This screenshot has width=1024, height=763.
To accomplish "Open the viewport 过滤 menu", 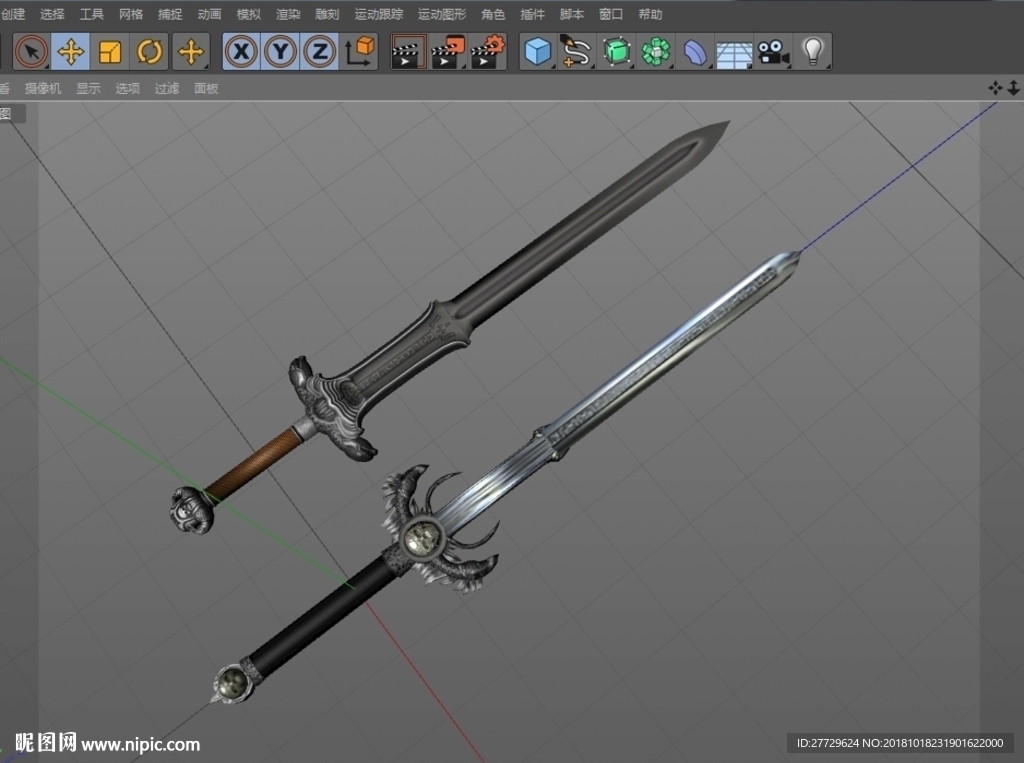I will click(x=167, y=88).
